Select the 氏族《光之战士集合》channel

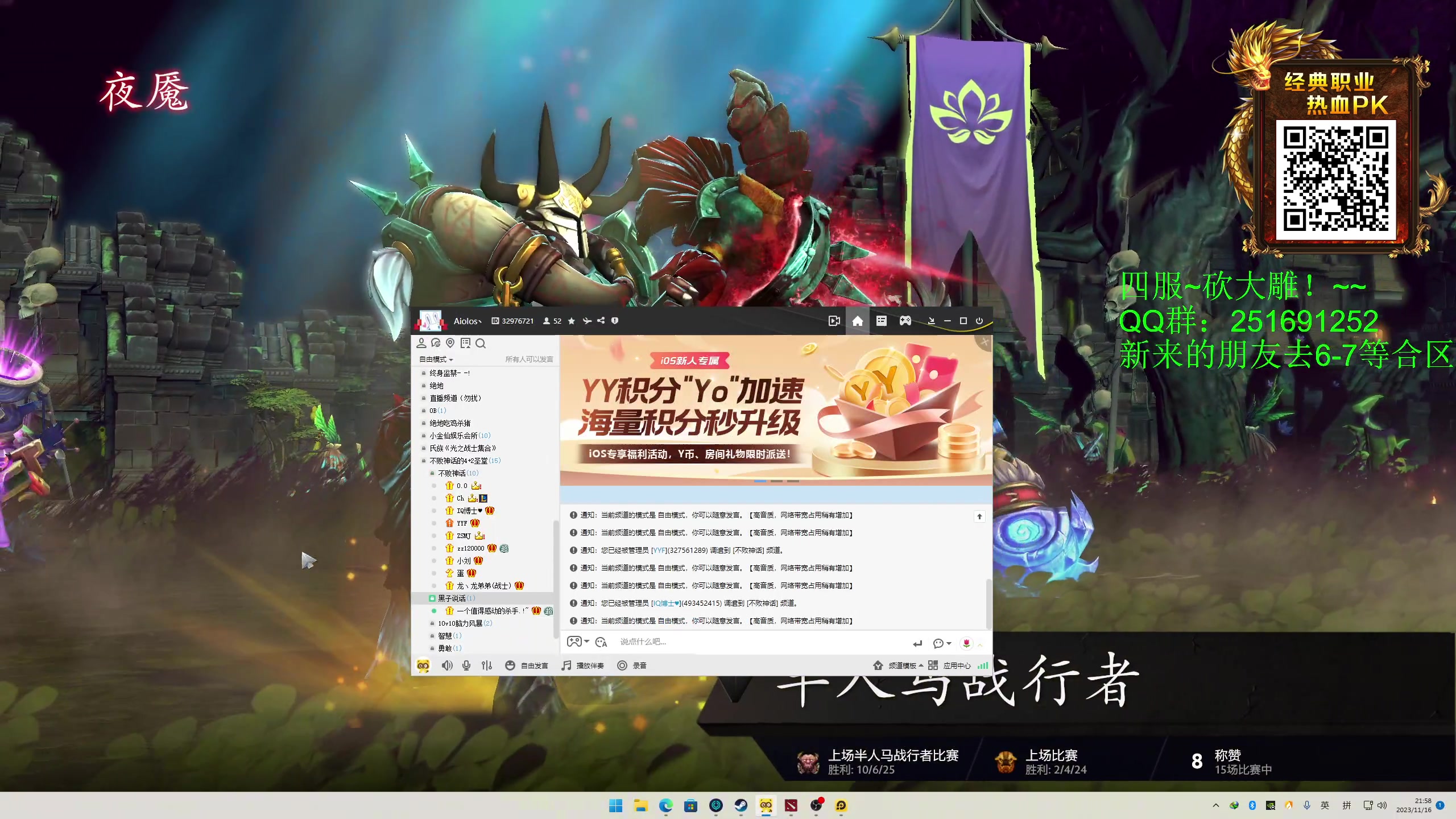462,448
